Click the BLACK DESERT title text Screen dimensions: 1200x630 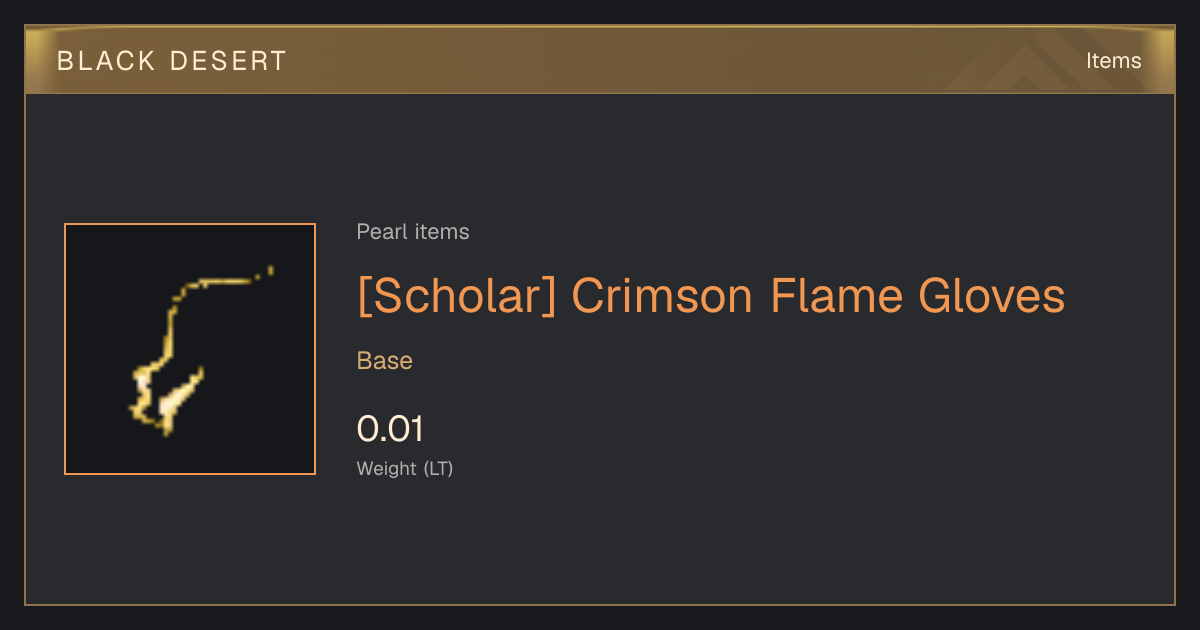pos(172,61)
